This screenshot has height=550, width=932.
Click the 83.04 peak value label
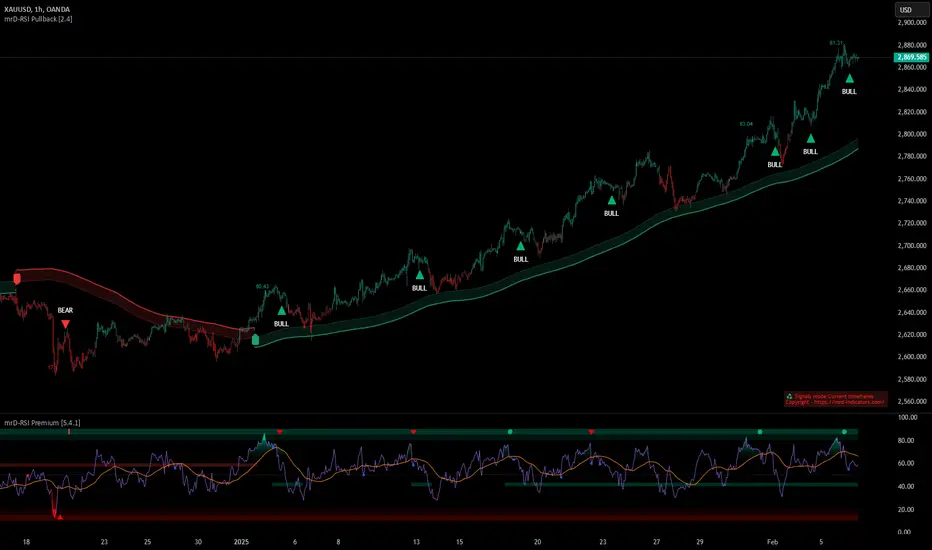click(x=746, y=124)
